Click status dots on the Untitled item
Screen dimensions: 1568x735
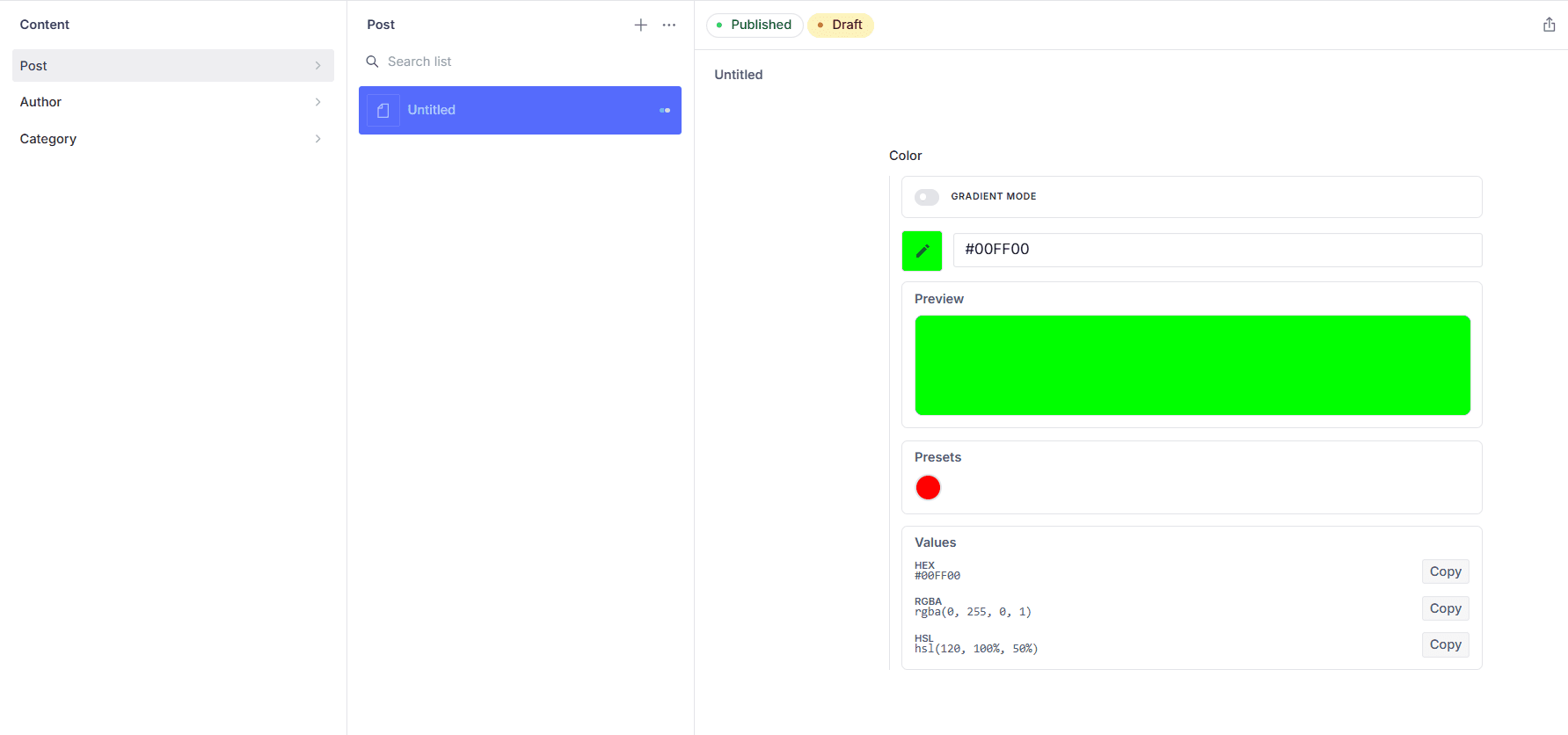[x=665, y=110]
